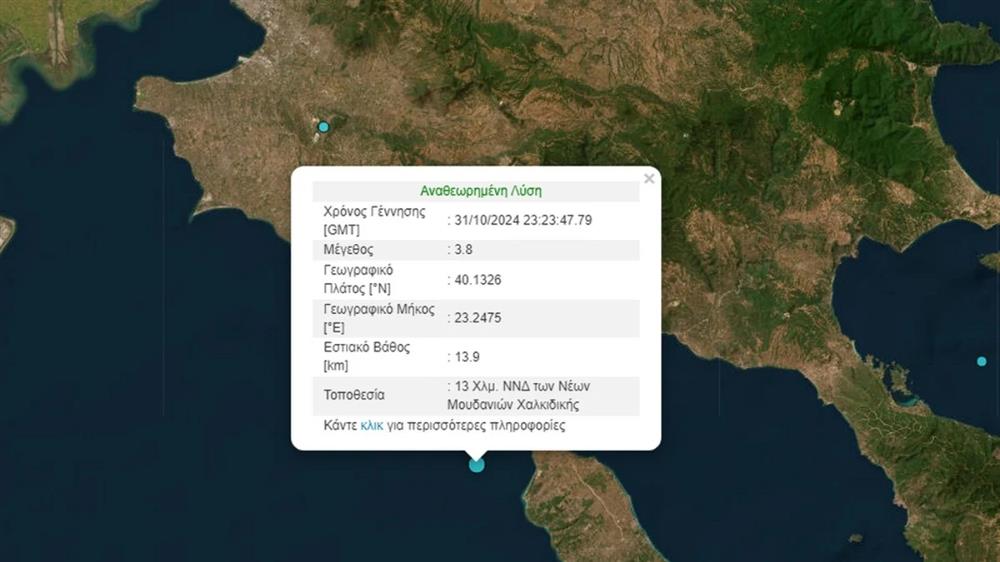Click the 'Μέγεθος' row label
Image resolution: width=1000 pixels, height=562 pixels.
click(348, 250)
